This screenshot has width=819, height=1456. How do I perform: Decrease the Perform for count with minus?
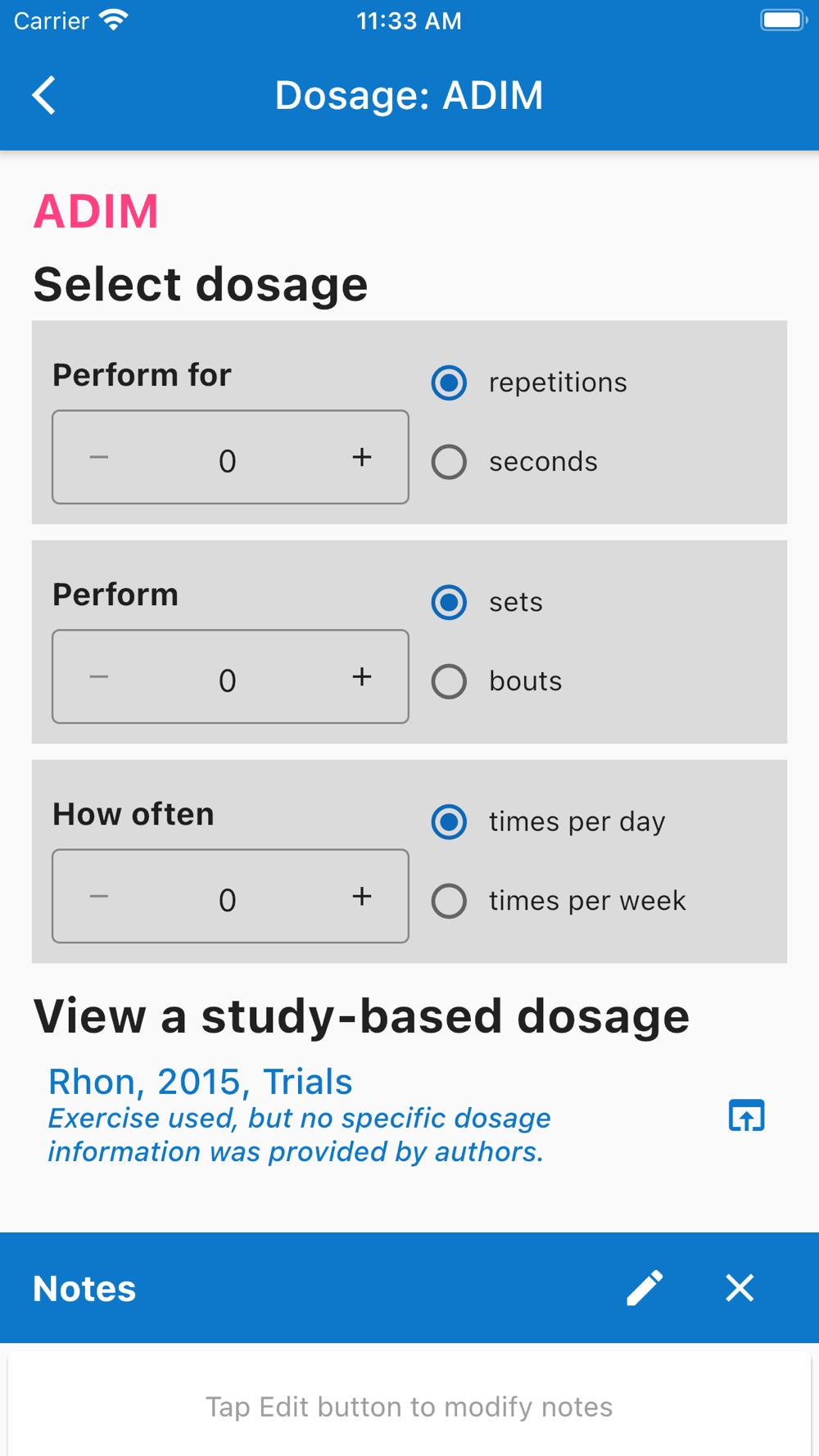tap(99, 458)
